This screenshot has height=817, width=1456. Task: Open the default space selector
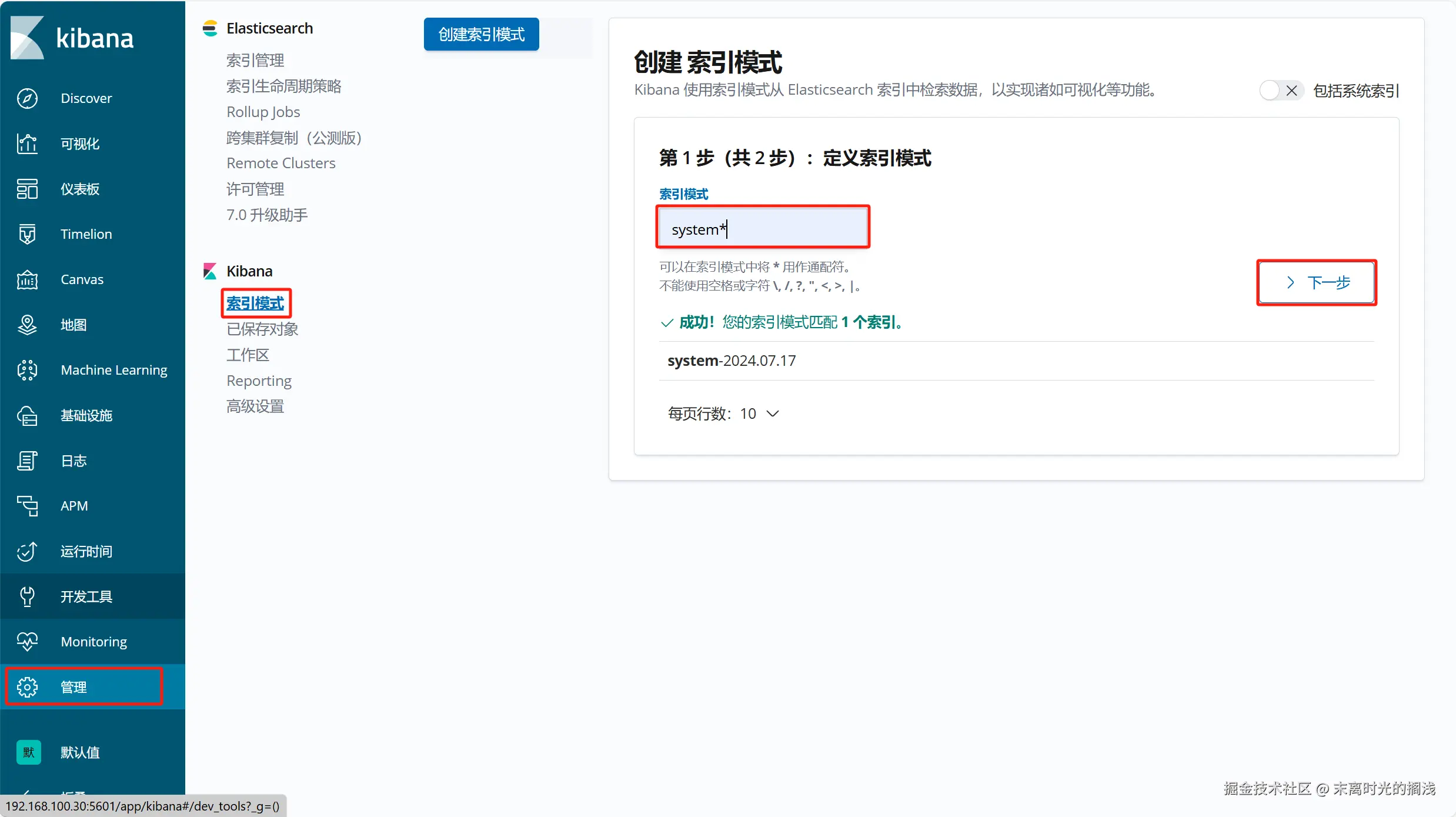[x=29, y=752]
